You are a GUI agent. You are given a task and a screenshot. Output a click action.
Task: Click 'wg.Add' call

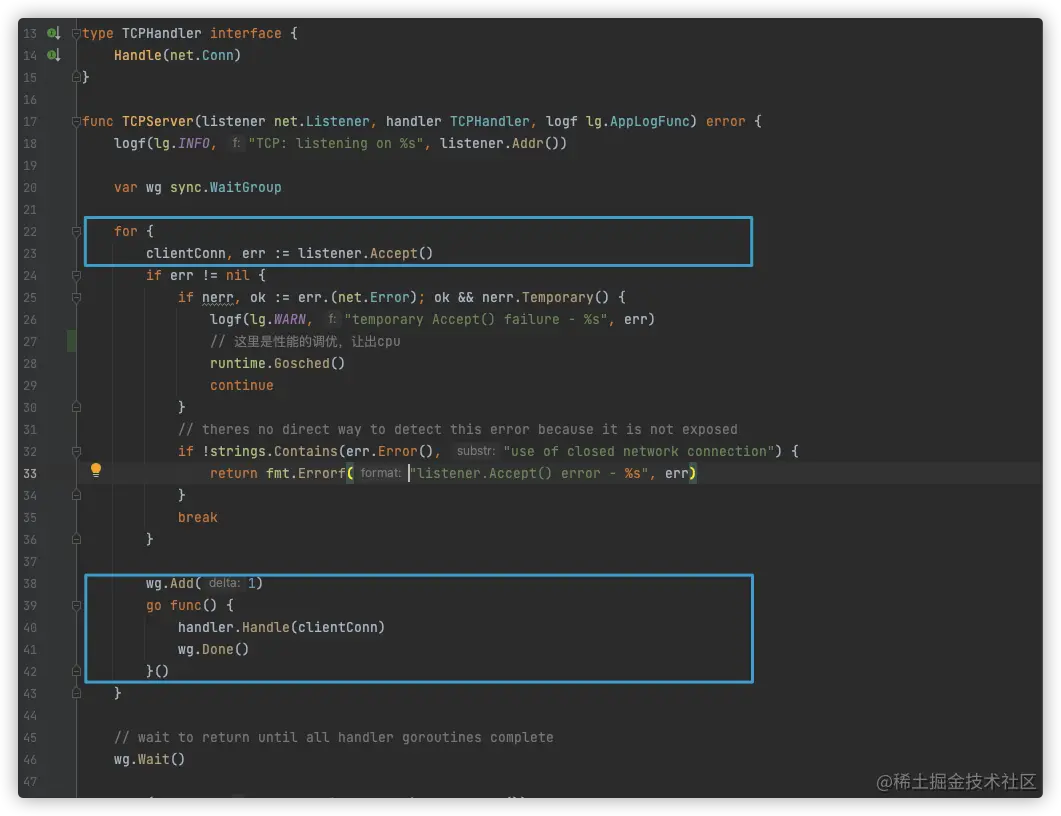[x=169, y=583]
